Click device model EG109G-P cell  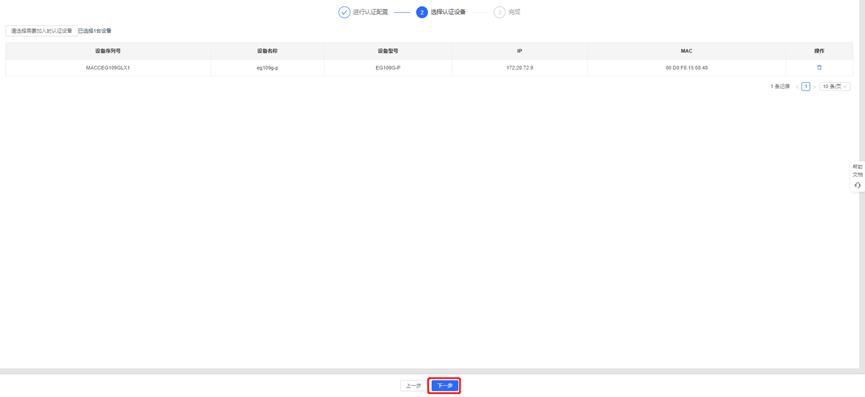click(388, 68)
